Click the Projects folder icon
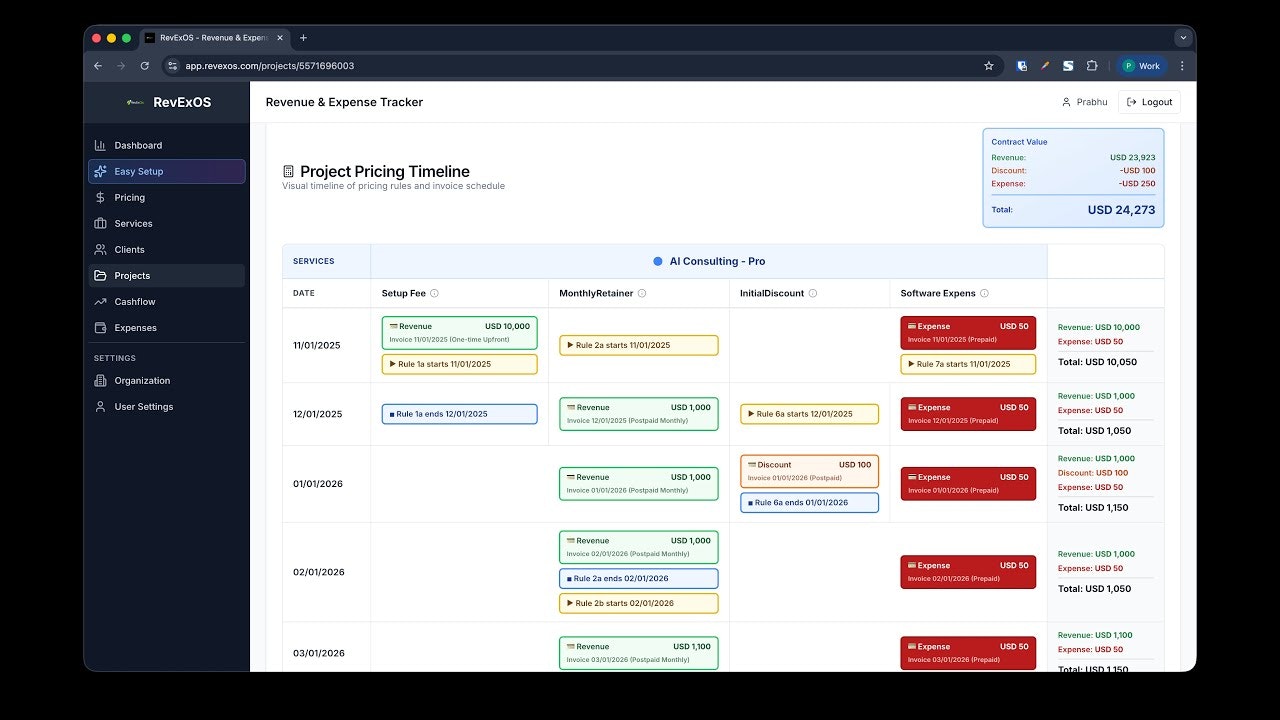The width and height of the screenshot is (1280, 720). pyautogui.click(x=100, y=275)
